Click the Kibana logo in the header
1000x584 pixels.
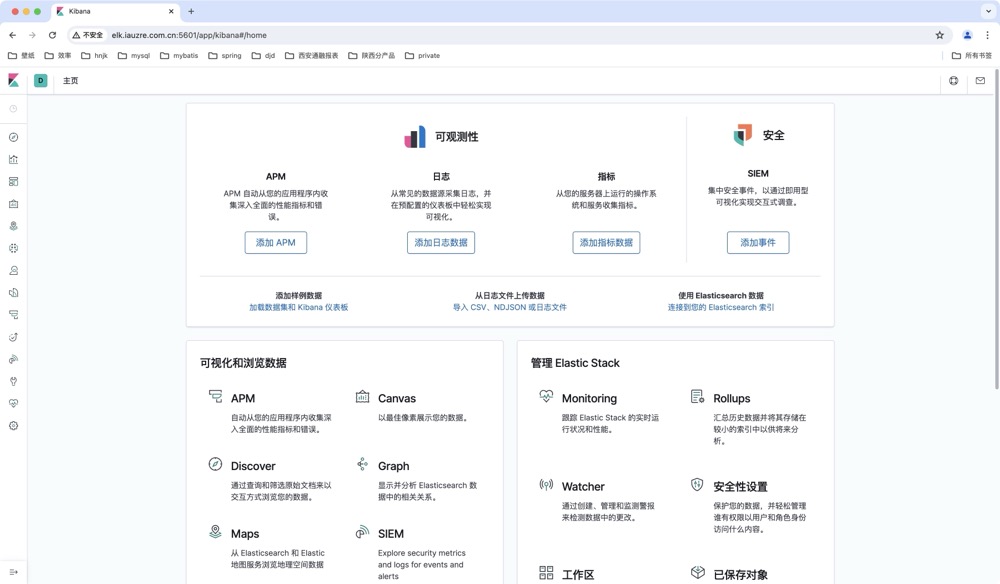click(14, 81)
